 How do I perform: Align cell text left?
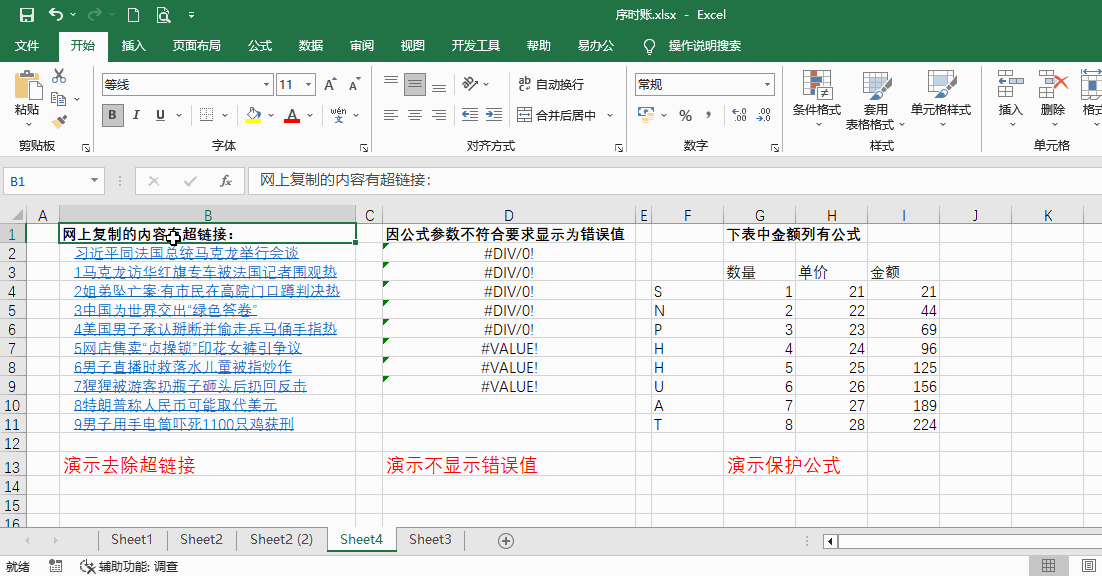point(391,114)
